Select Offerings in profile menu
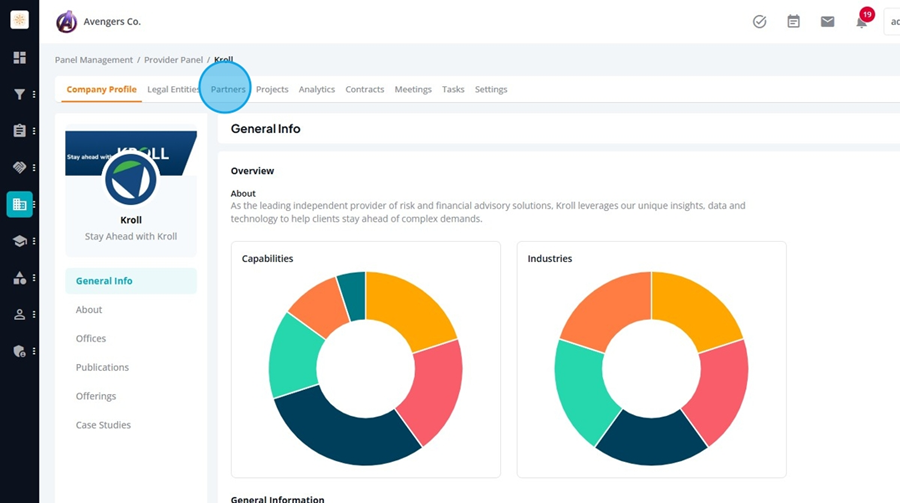The image size is (900, 503). [96, 396]
